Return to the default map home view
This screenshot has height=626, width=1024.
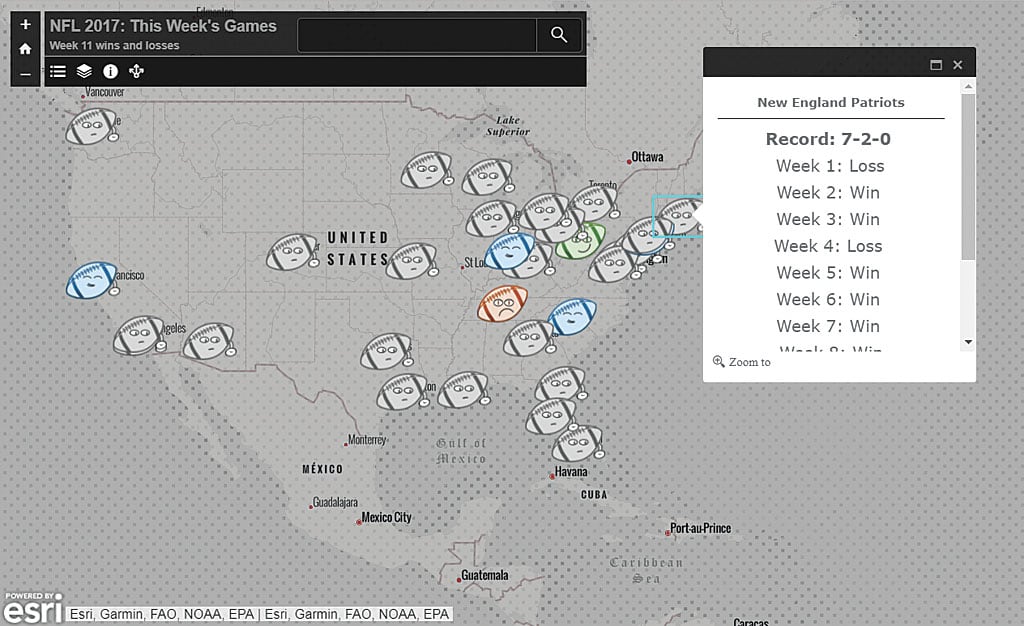[x=25, y=49]
